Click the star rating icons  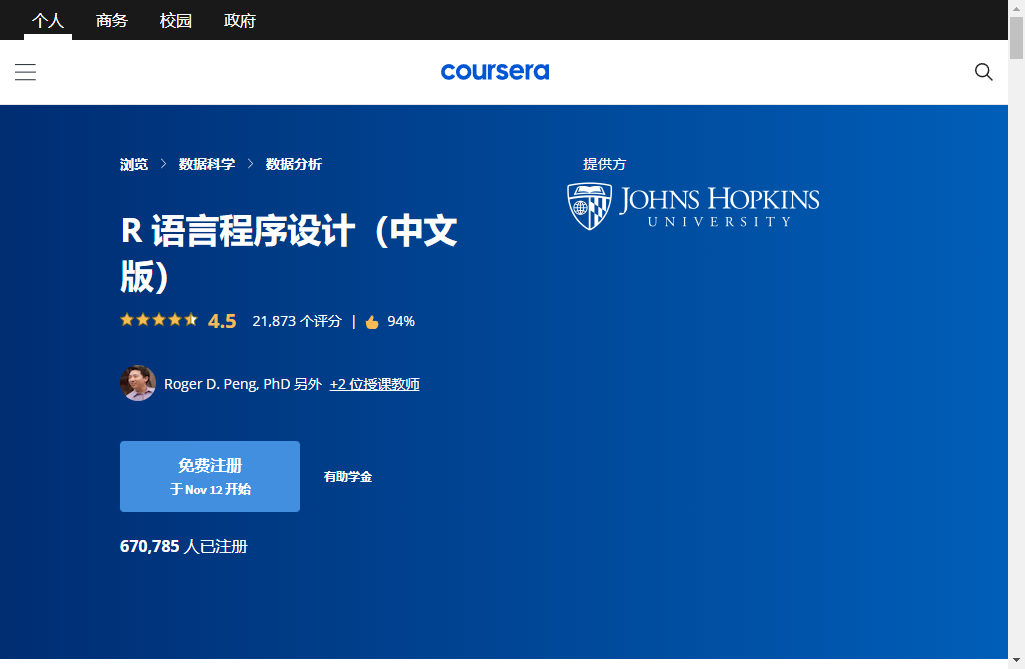(159, 320)
